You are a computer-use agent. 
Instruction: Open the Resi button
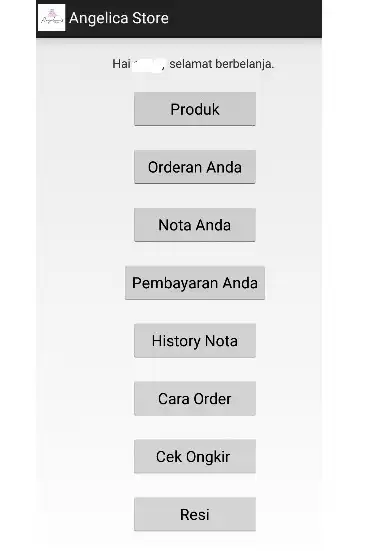coord(195,514)
